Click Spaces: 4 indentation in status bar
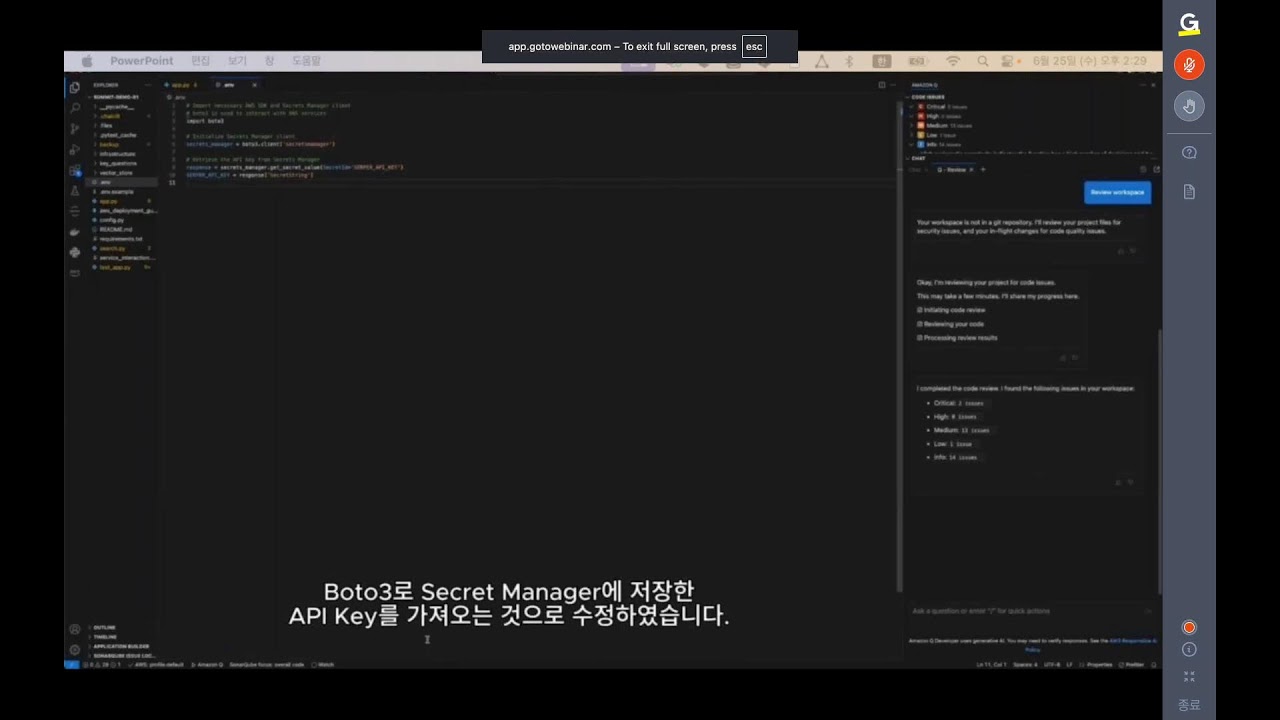1280x720 pixels. tap(1025, 664)
